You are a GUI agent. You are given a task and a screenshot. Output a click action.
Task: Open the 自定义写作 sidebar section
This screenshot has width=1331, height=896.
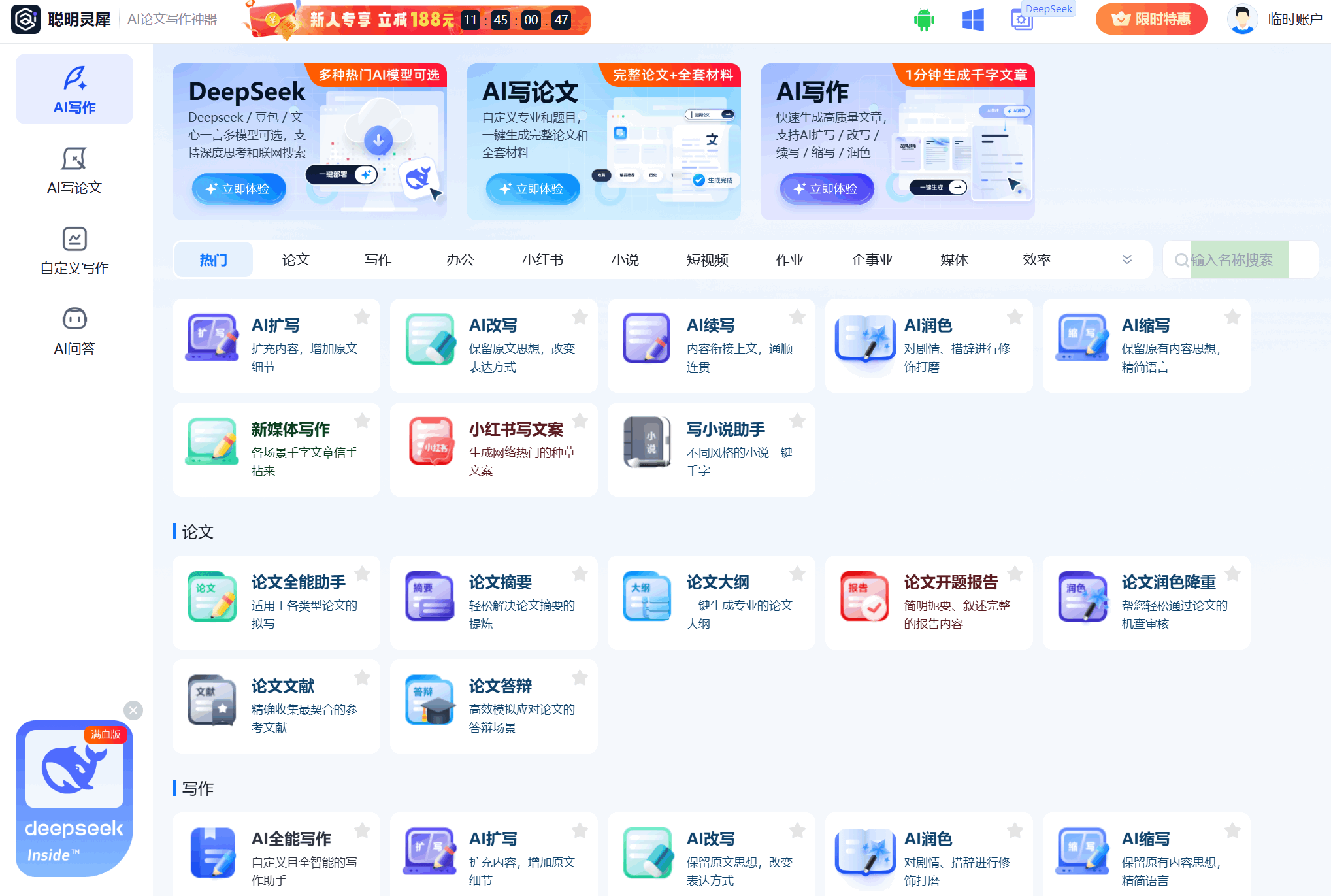point(74,250)
